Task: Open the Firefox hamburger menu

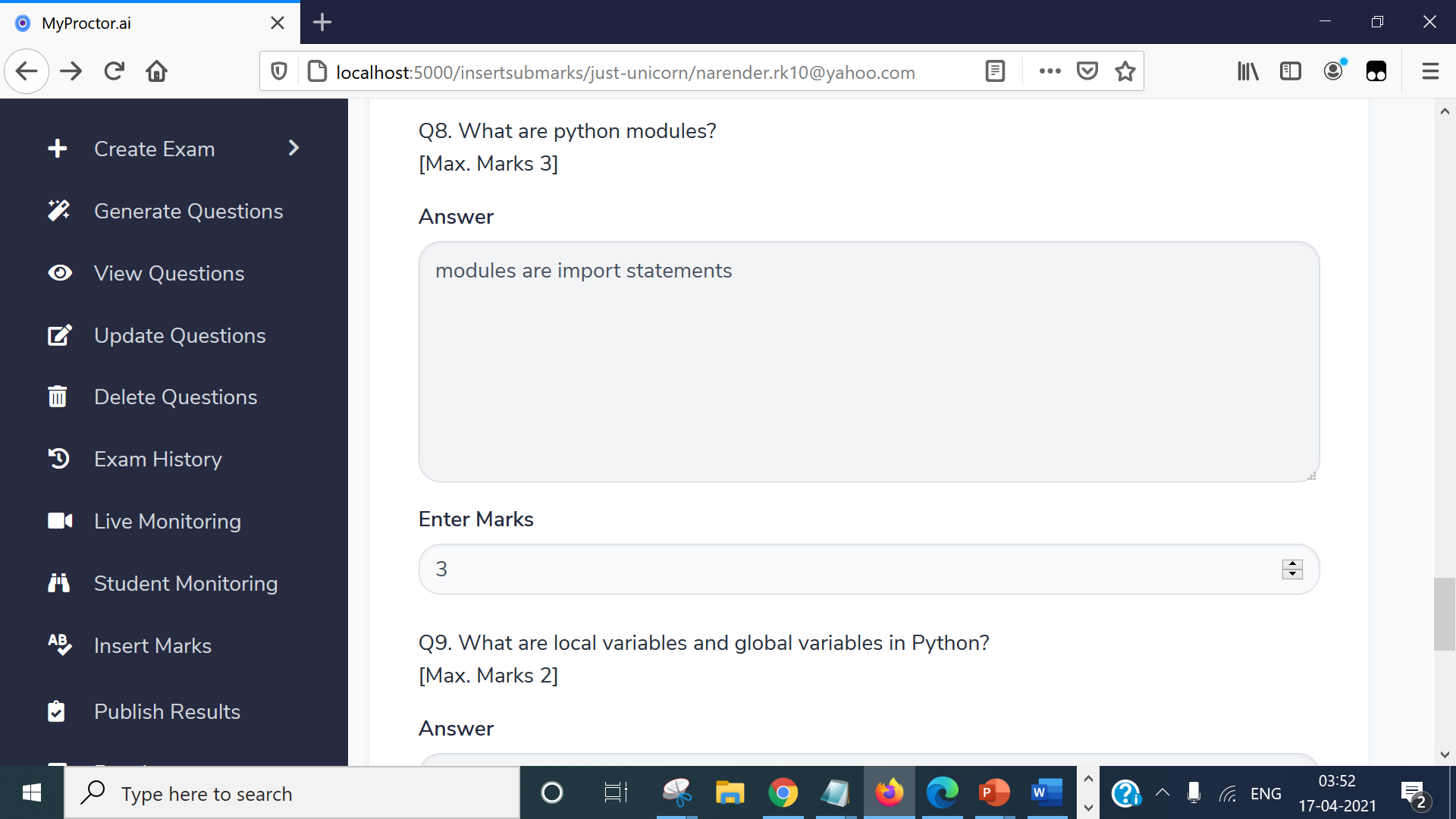Action: click(x=1430, y=71)
